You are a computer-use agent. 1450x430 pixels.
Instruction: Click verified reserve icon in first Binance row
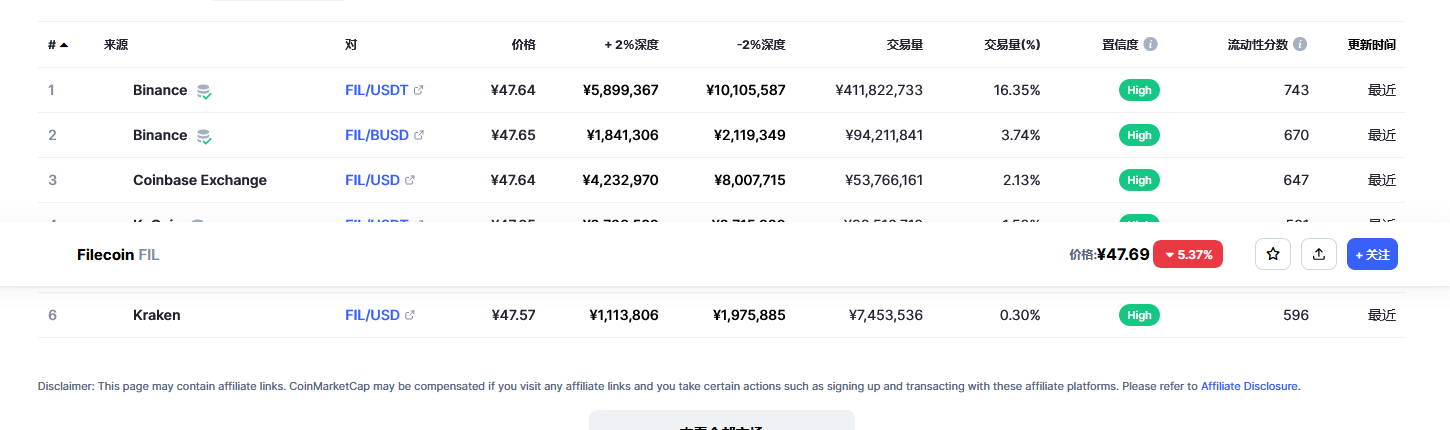point(204,91)
